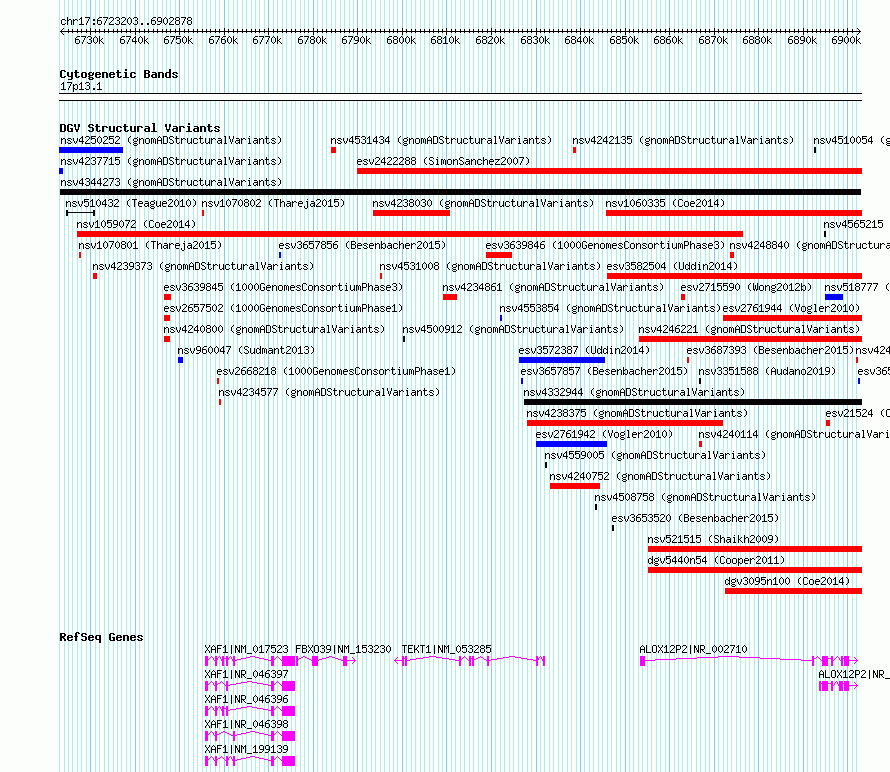This screenshot has height=772, width=890.
Task: Select esv3639846 1000GenomesConsortiumPhase3 label
Action: [x=605, y=245]
